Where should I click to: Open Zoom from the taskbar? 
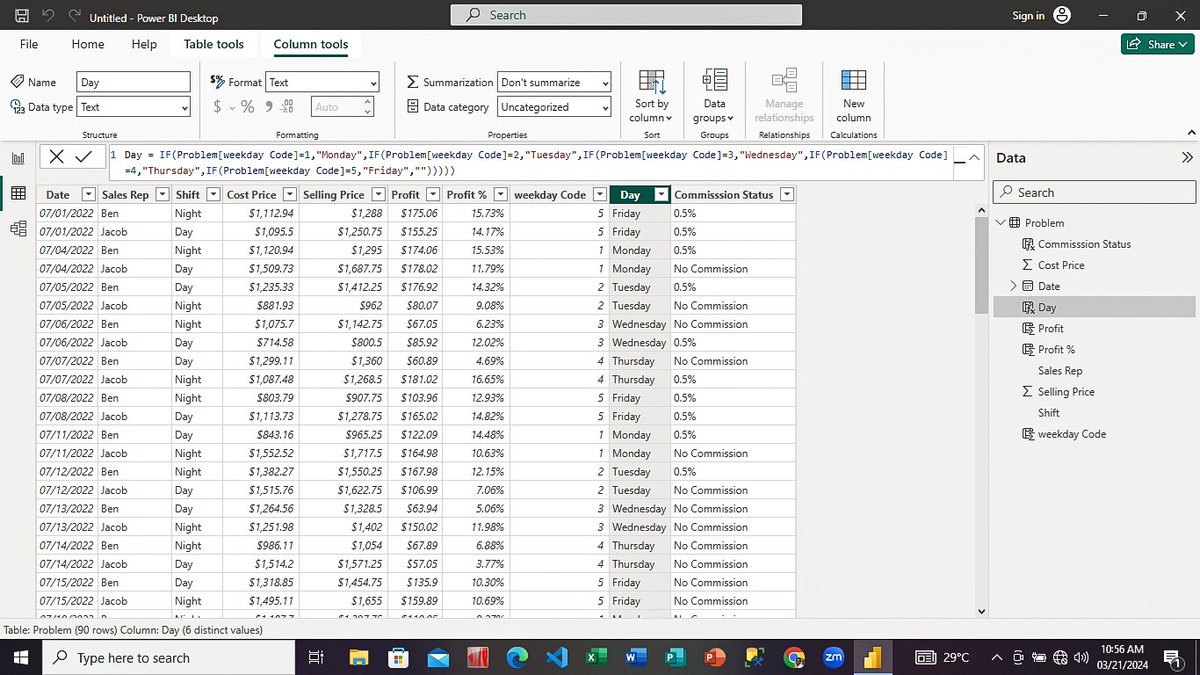coord(832,657)
